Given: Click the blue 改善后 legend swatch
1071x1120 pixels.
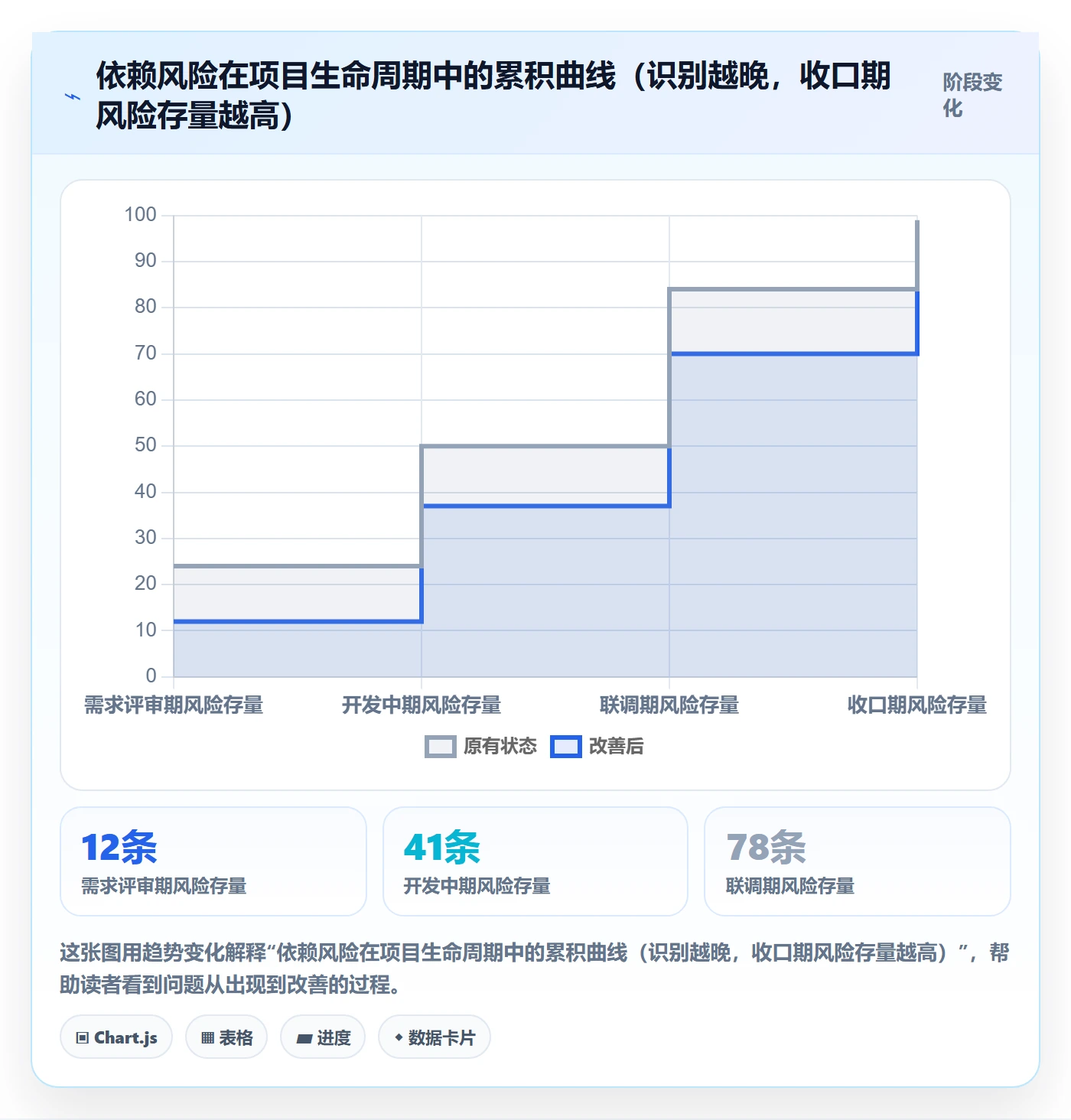Looking at the screenshot, I should tap(566, 747).
